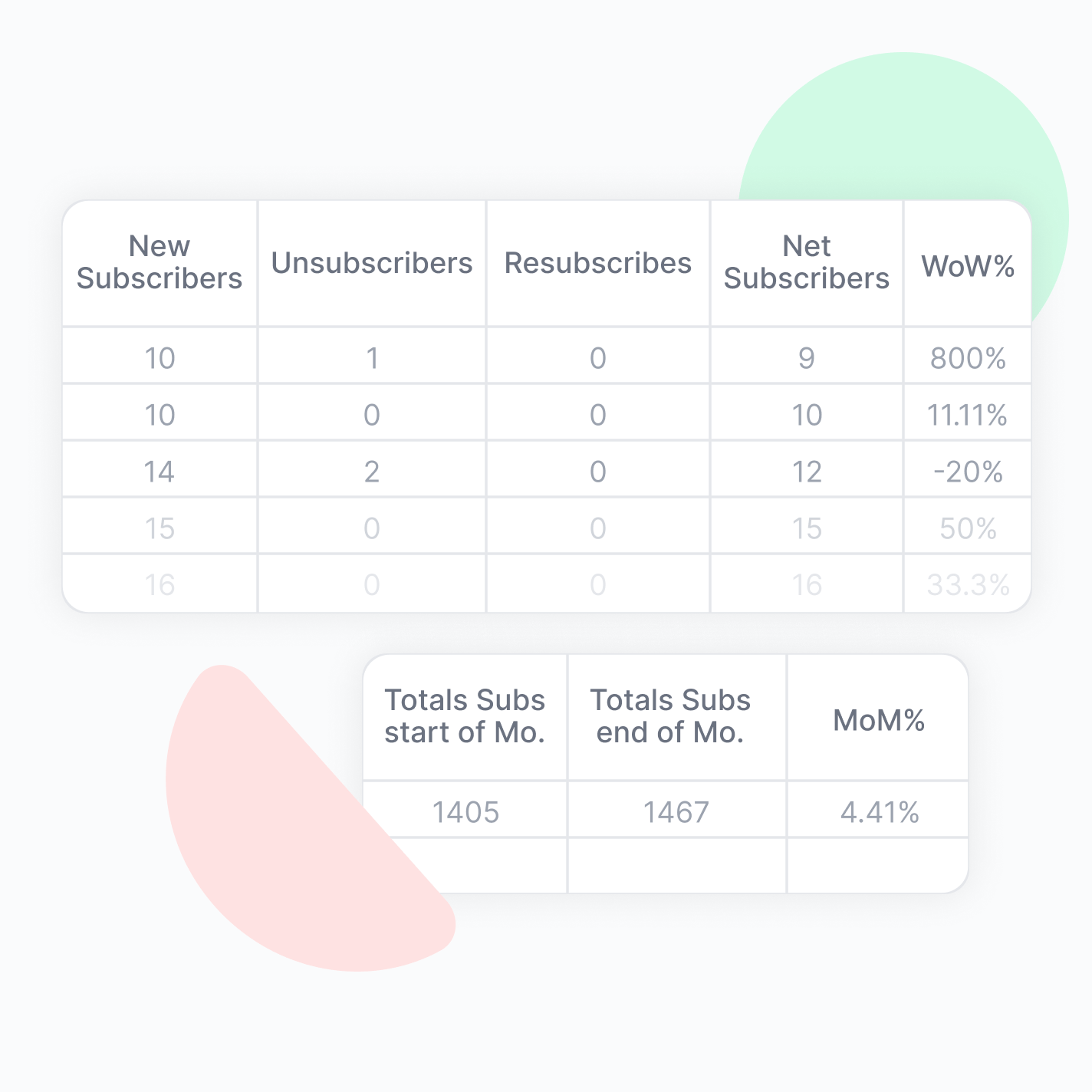The width and height of the screenshot is (1092, 1092).
Task: Click the WoW% column header
Action: click(x=968, y=265)
